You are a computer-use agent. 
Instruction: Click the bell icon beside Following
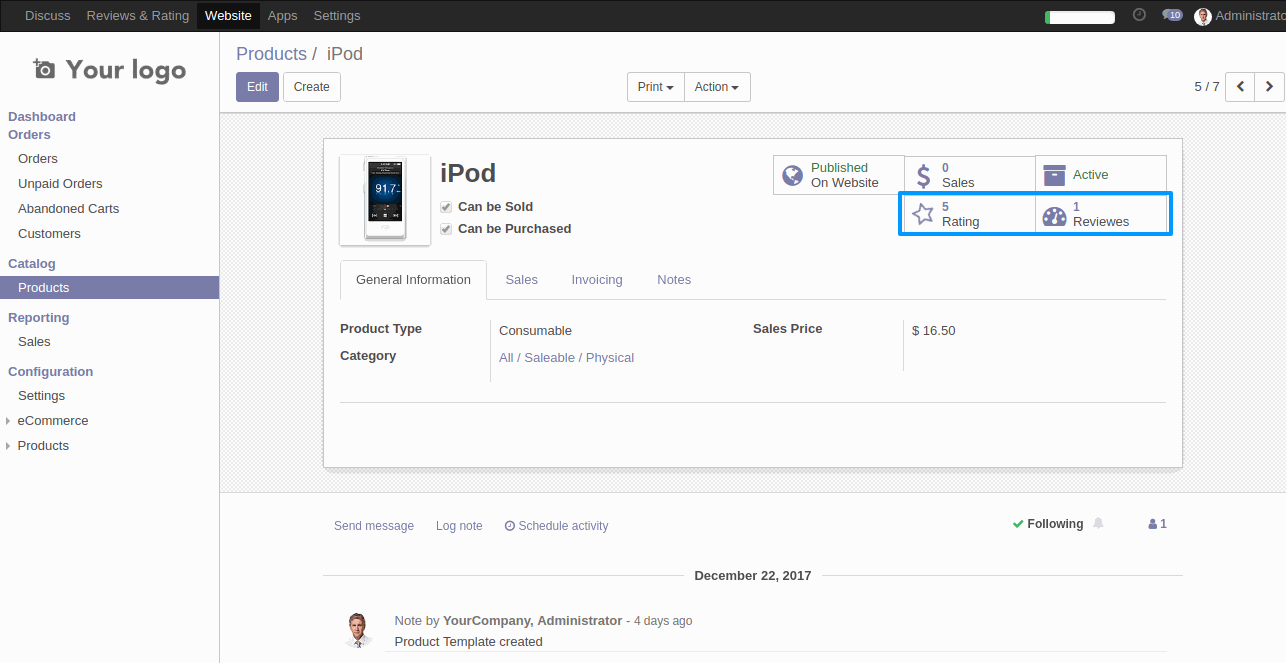[x=1099, y=523]
